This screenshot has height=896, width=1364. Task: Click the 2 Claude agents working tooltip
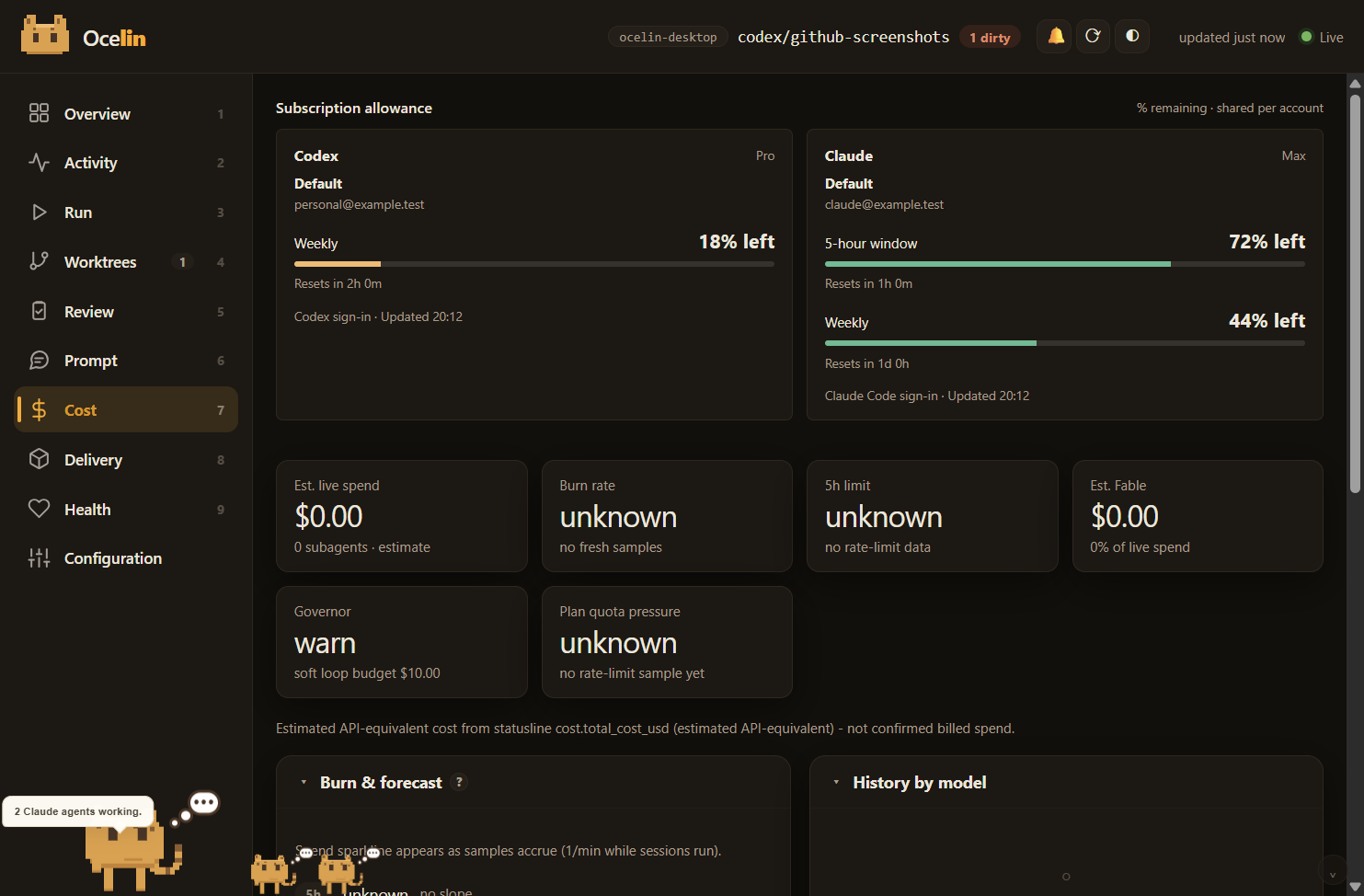pos(78,811)
